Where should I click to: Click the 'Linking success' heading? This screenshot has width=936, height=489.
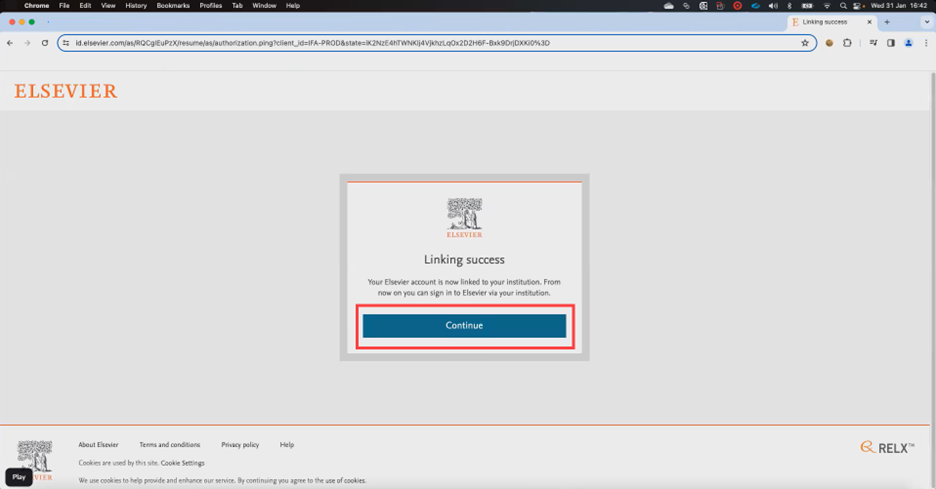click(464, 259)
